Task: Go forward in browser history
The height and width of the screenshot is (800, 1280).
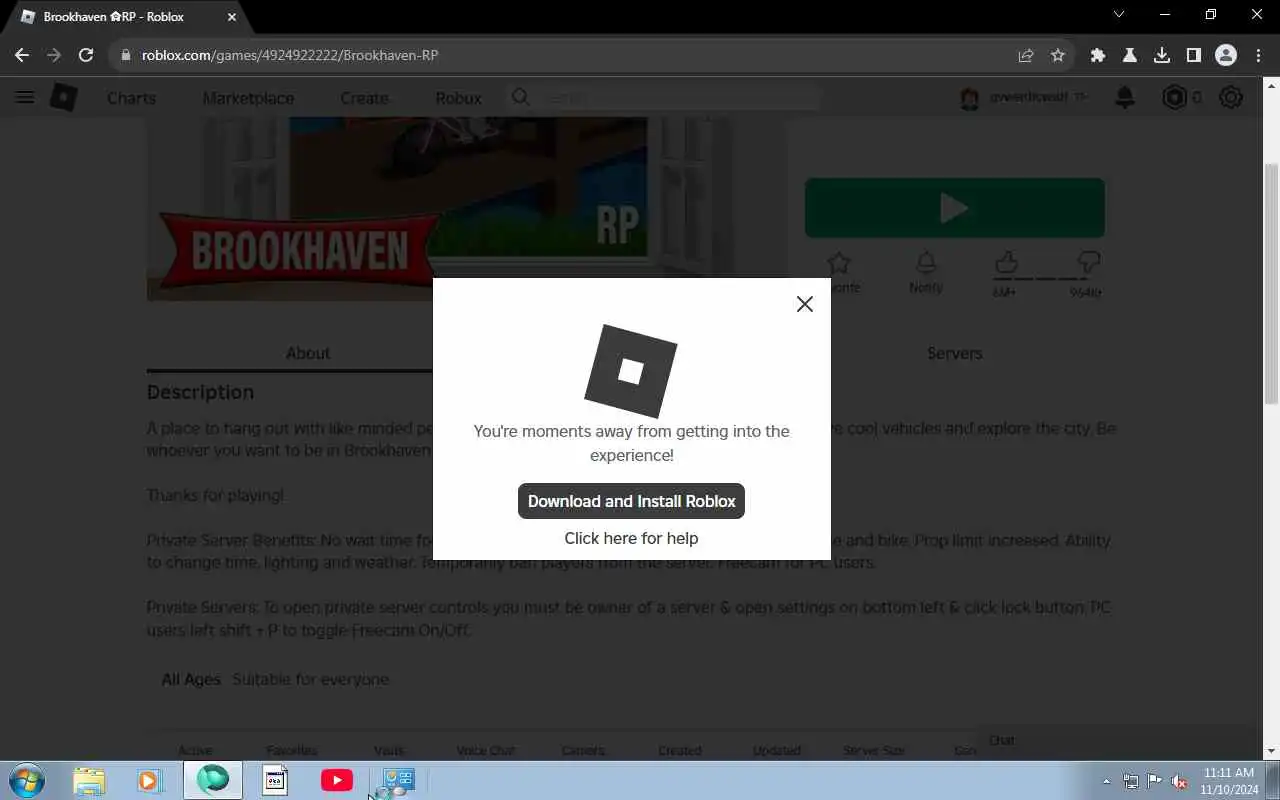Action: (54, 55)
